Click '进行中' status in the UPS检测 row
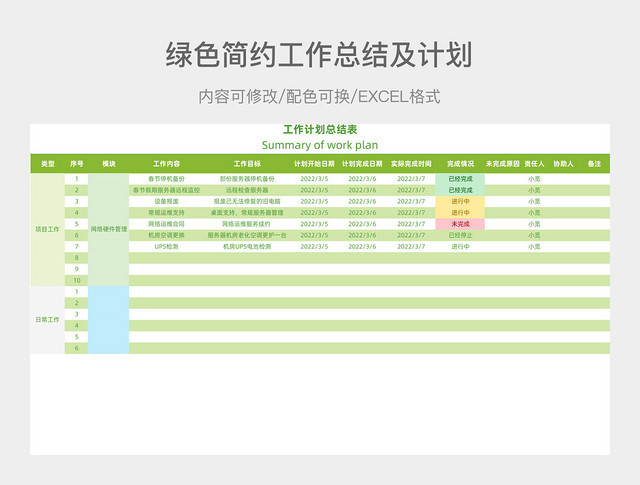Image resolution: width=640 pixels, height=485 pixels. coord(460,247)
